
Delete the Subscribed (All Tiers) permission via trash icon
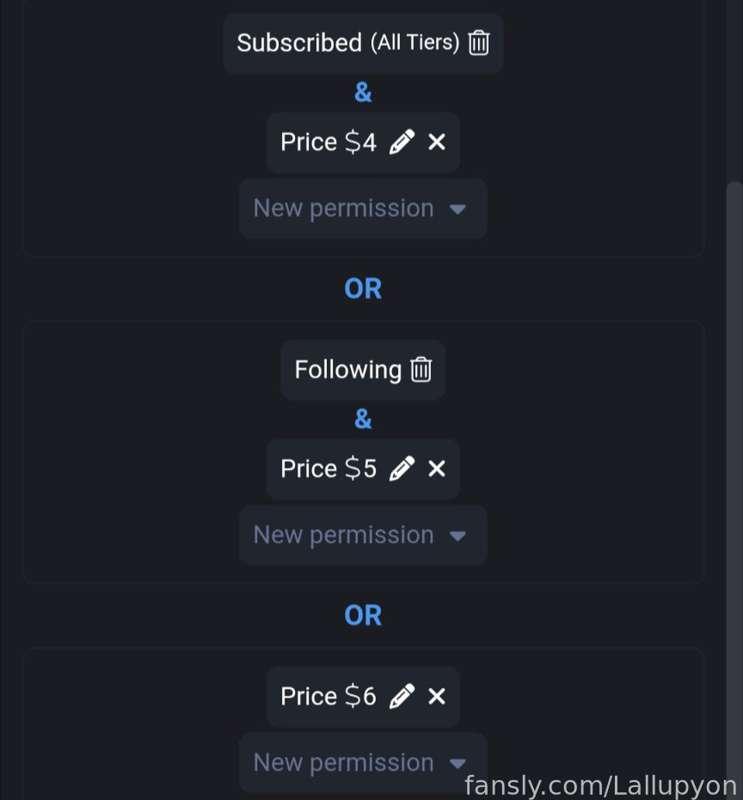479,43
